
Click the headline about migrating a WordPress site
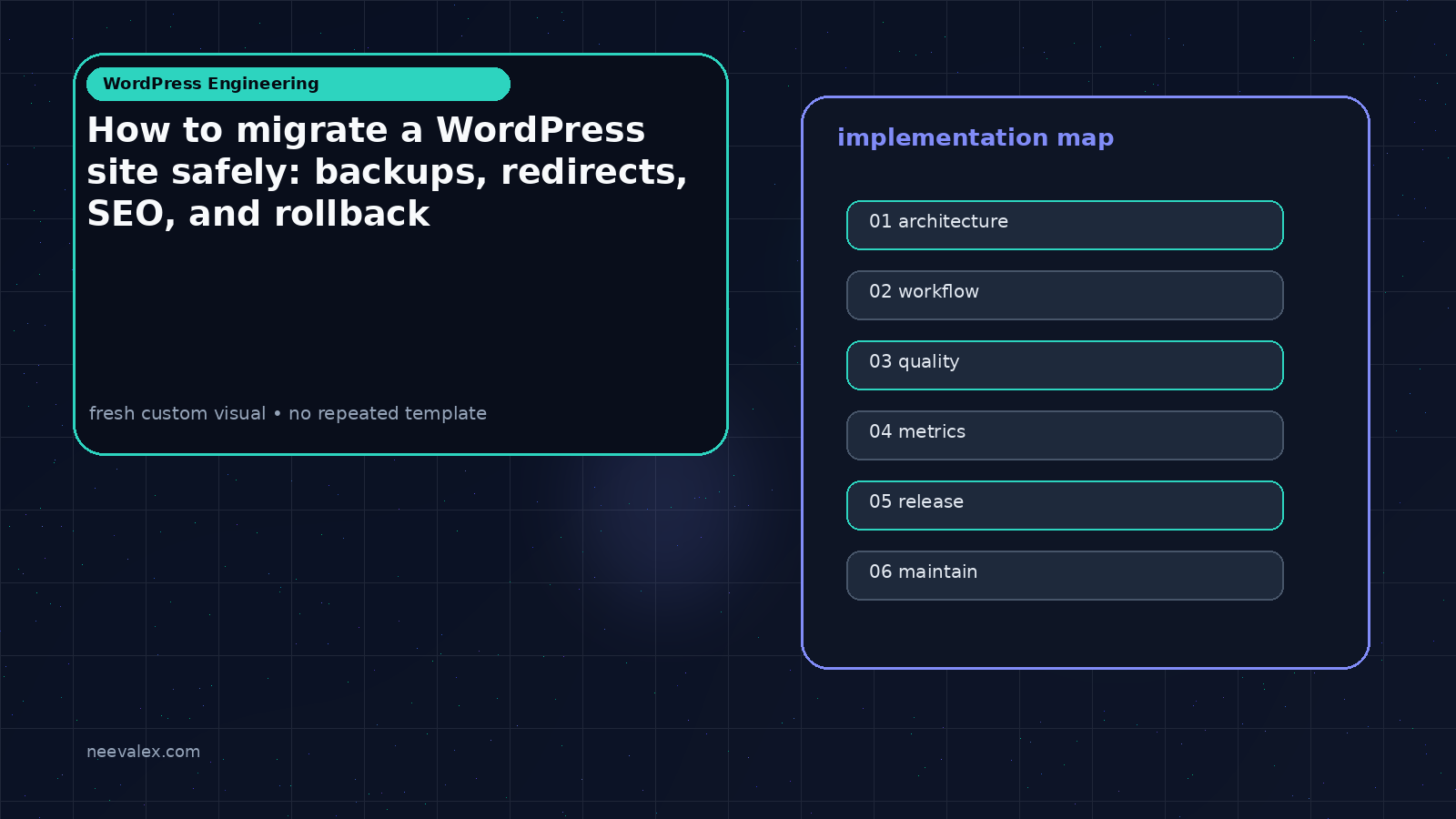tap(387, 172)
